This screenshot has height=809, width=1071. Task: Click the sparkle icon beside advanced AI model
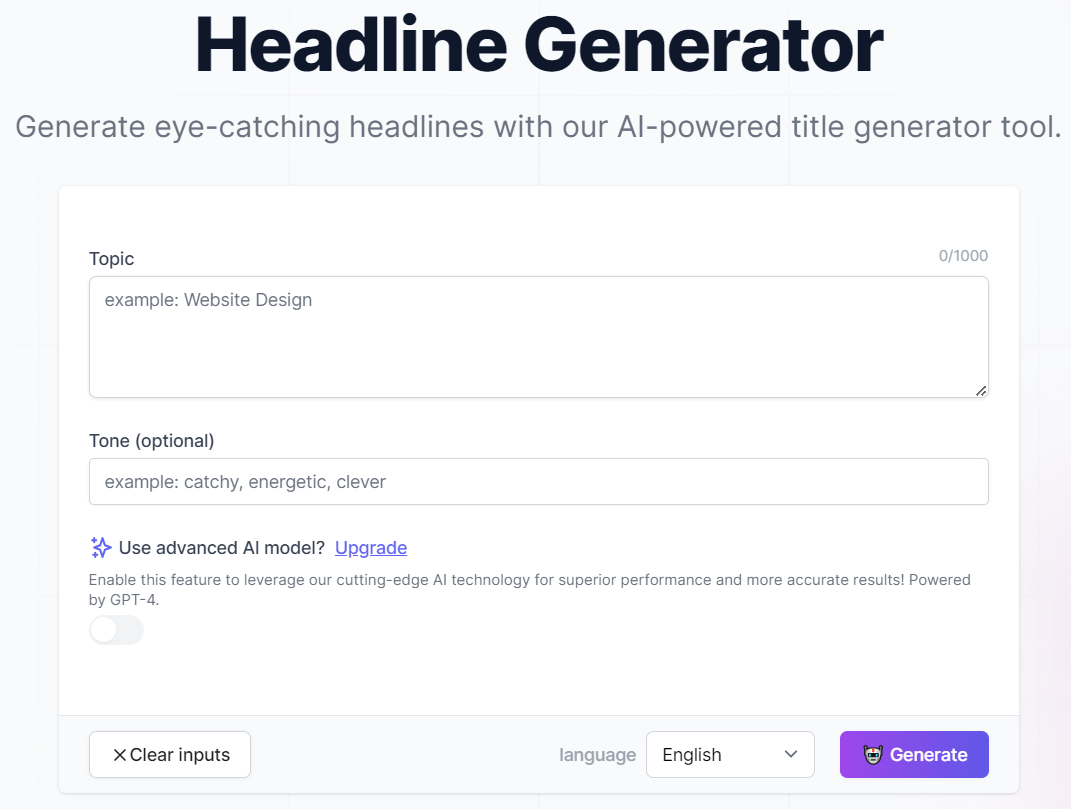[101, 547]
